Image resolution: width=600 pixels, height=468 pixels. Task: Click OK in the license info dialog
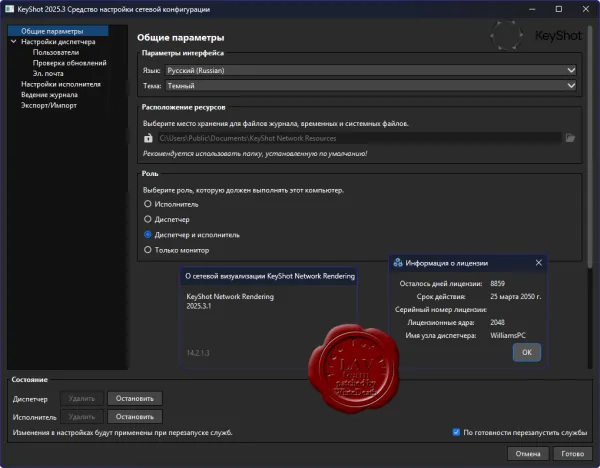(527, 352)
